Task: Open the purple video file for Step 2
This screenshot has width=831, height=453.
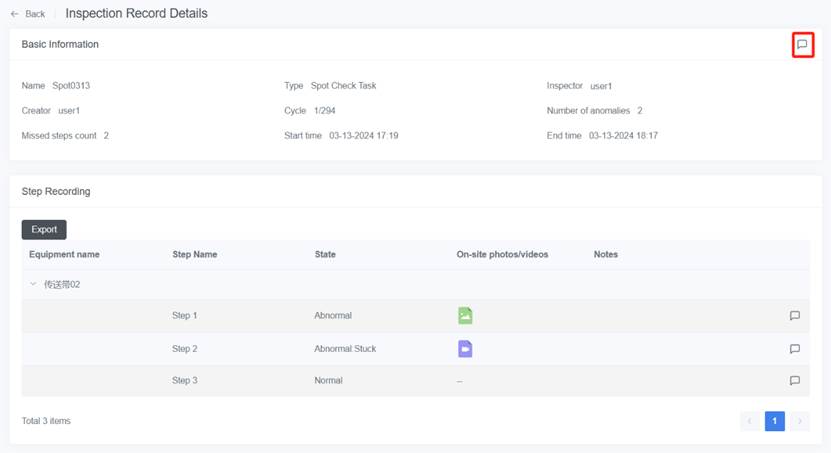Action: 465,349
